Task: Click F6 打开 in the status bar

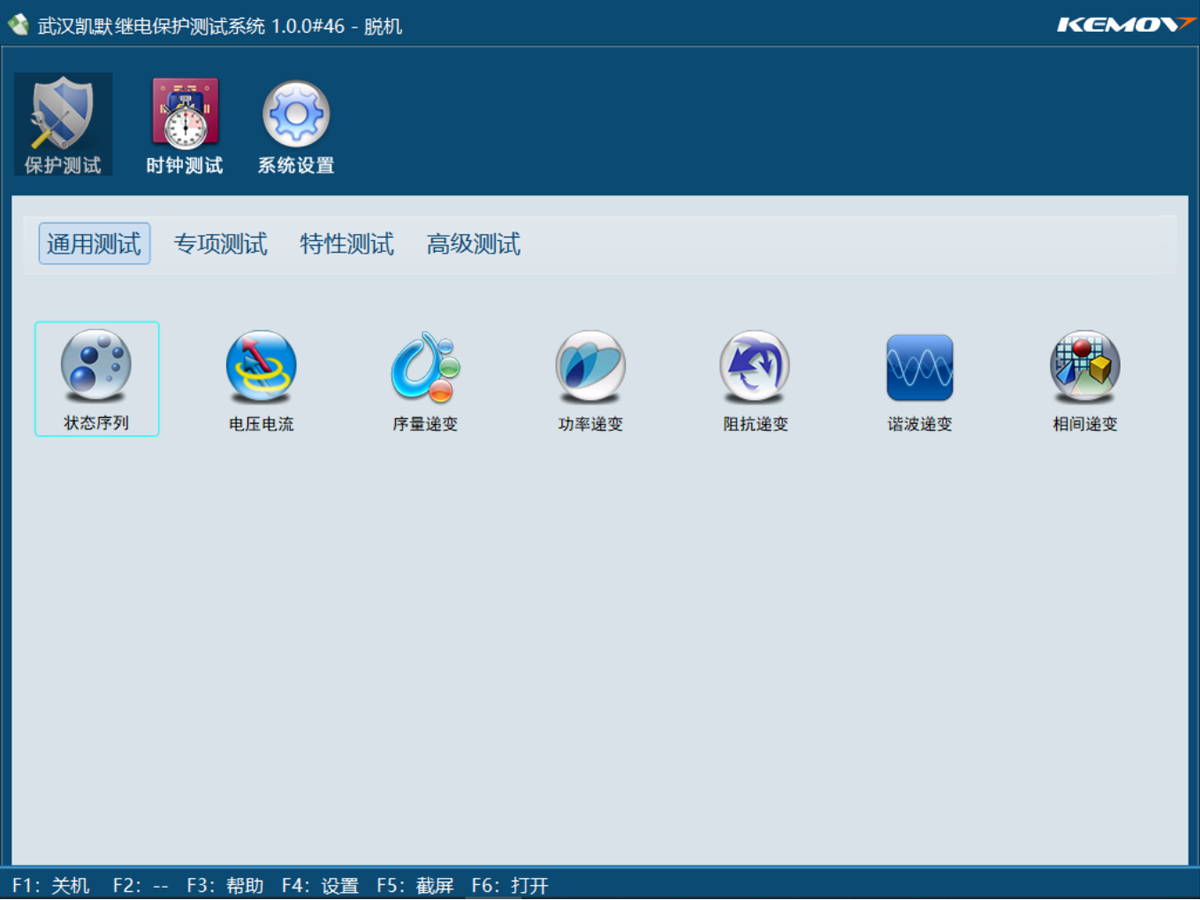Action: click(510, 886)
